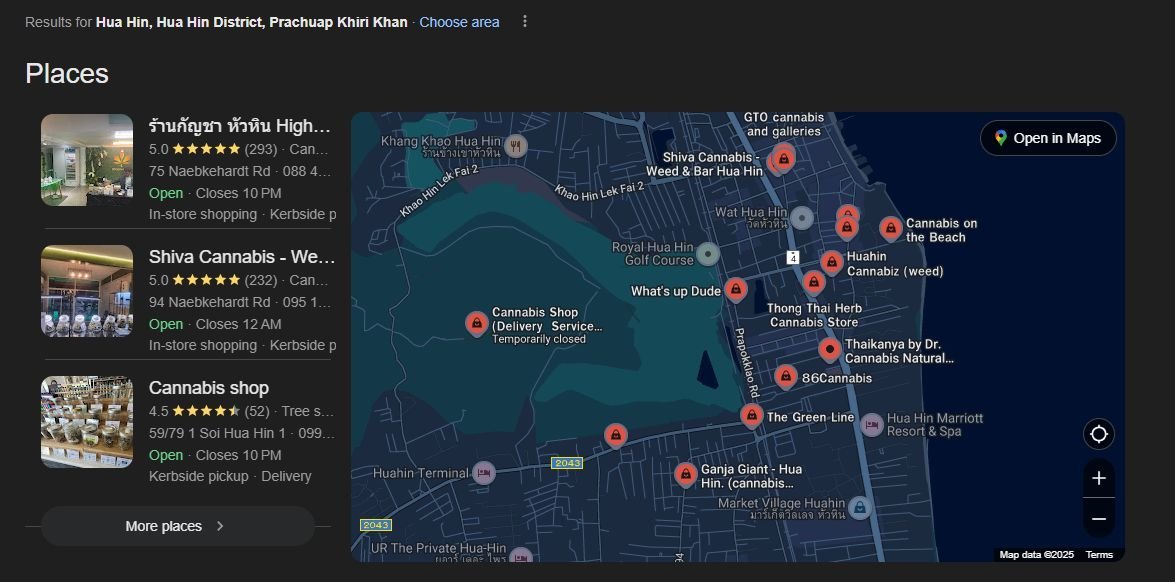Click the Choose area link
1175x582 pixels.
[459, 22]
